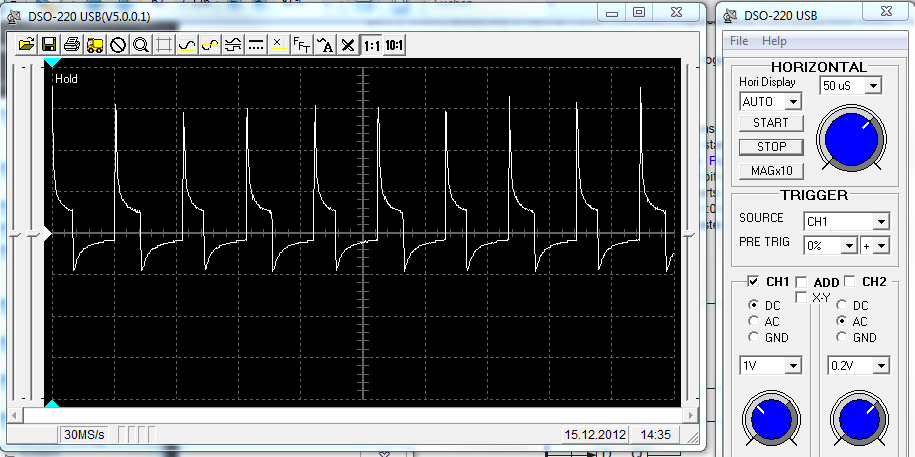Click the FFT spectrum icon
The image size is (915, 457).
tap(301, 44)
